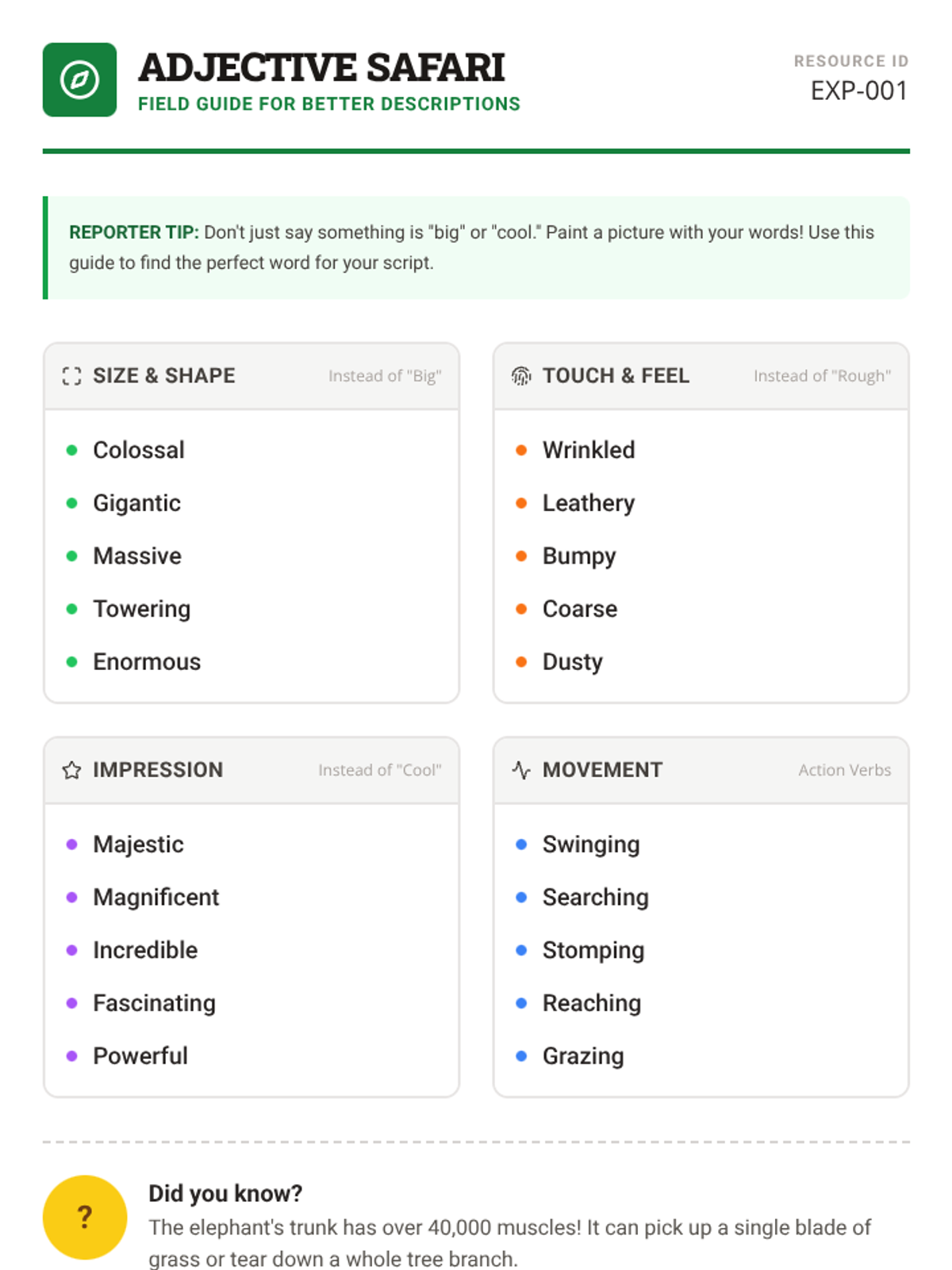This screenshot has width=952, height=1270.
Task: Click the word Magnificent in the list
Action: point(155,897)
